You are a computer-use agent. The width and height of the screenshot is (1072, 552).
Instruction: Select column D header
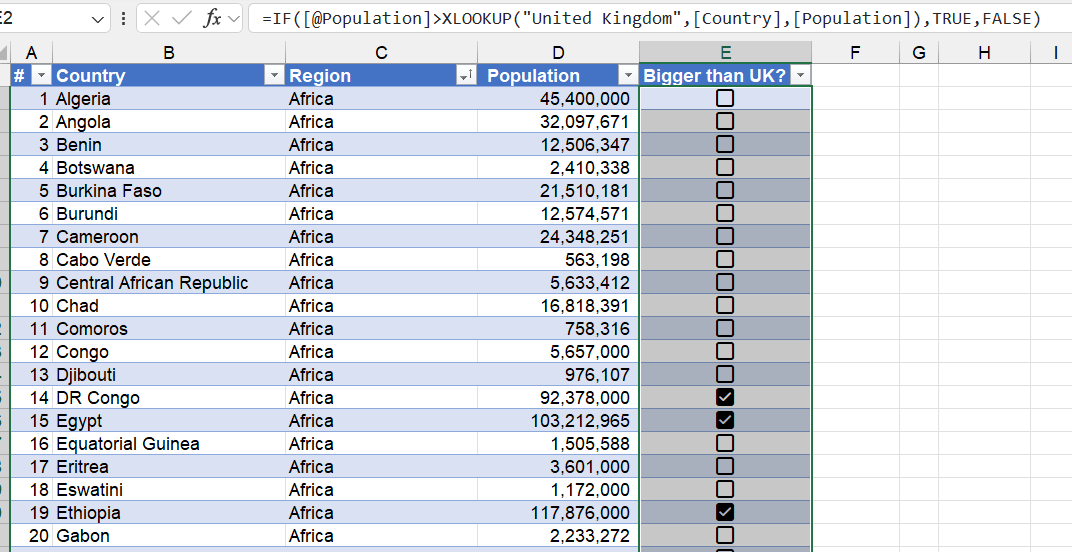[557, 53]
